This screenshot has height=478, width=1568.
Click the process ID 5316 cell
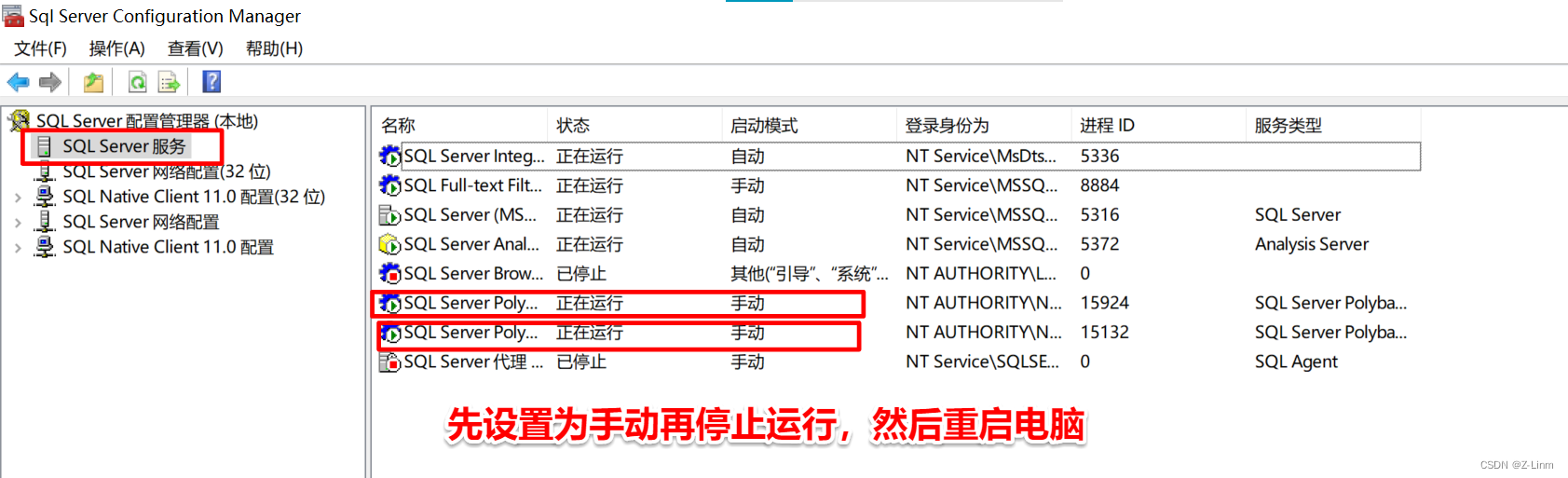tap(1099, 215)
